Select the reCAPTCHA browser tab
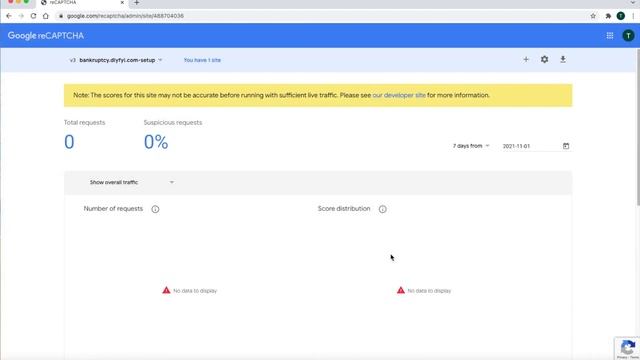 (x=82, y=2)
